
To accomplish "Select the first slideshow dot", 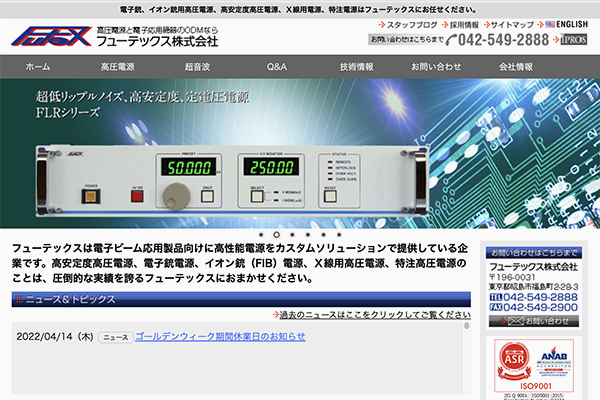I will [x=261, y=235].
